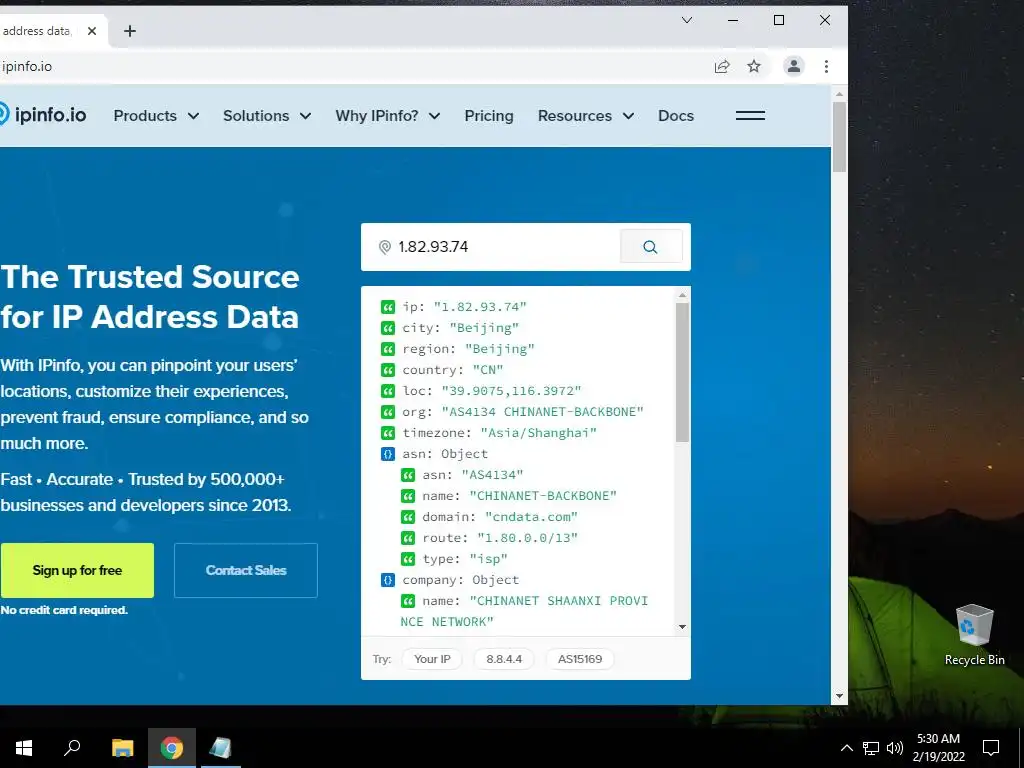Click the notebook app icon on taskbar
Screen dimensions: 1024x768
pos(220,748)
